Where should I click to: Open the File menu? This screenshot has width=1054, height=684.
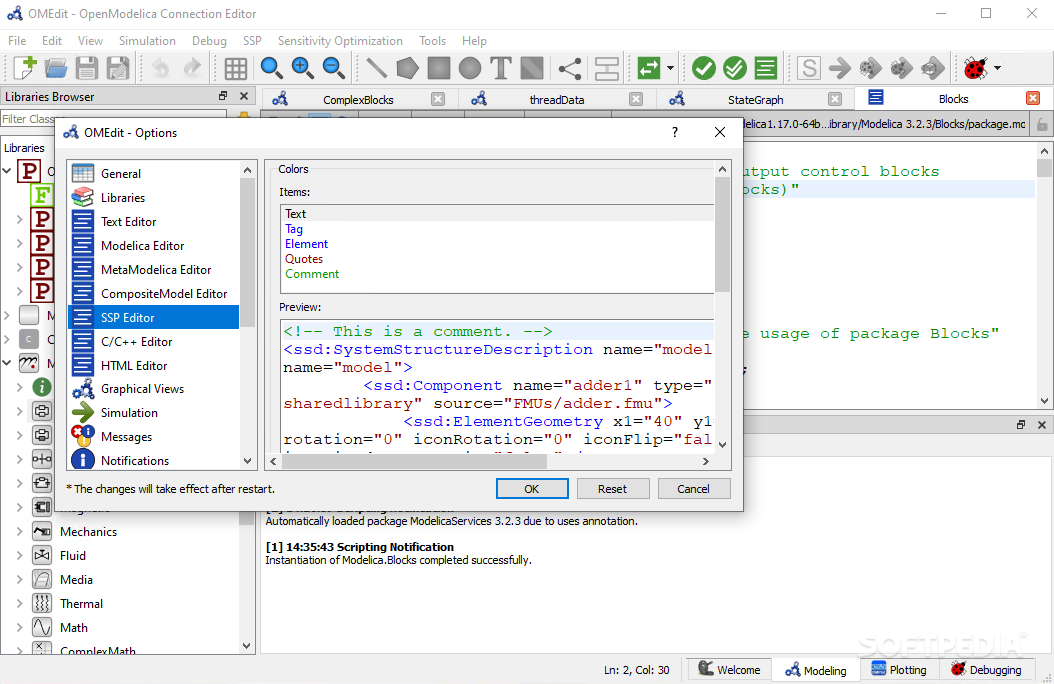tap(17, 41)
